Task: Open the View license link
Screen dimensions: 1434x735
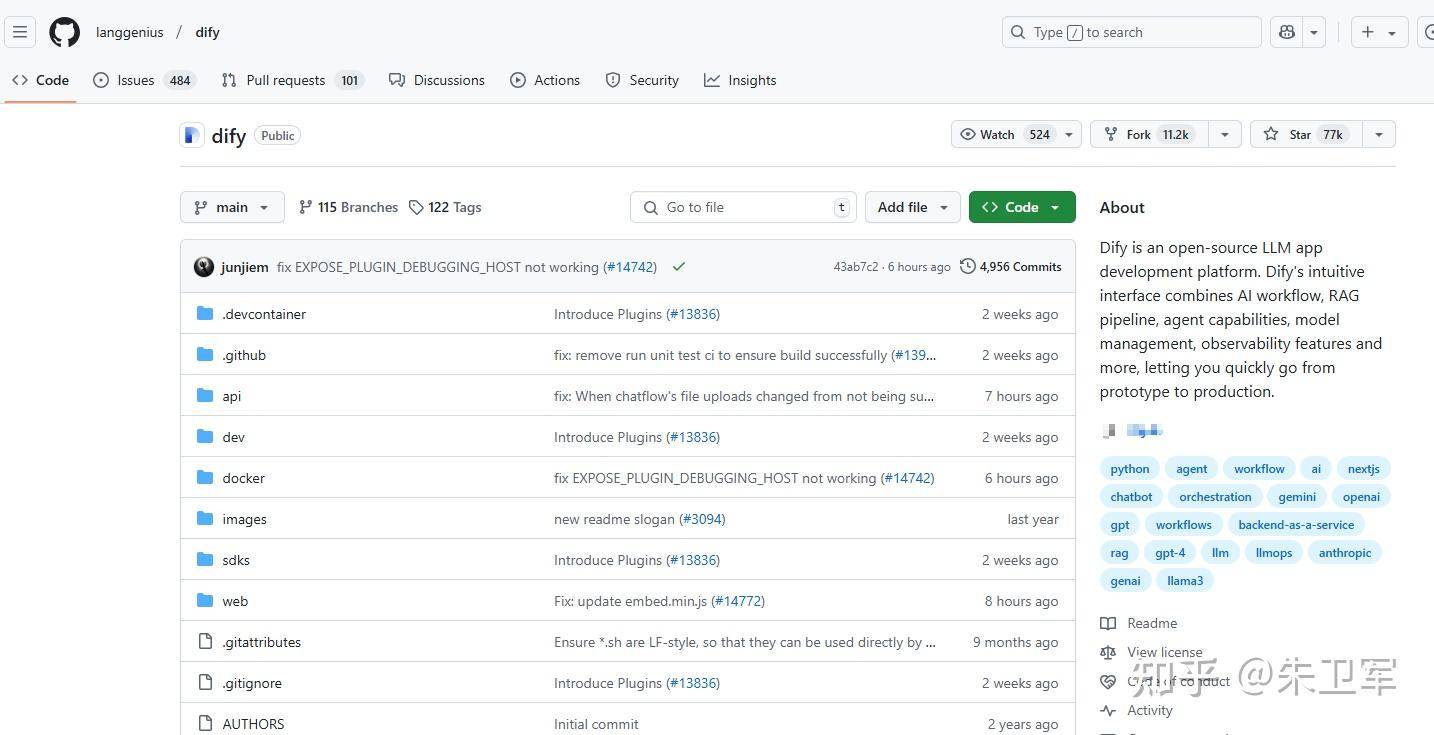Action: click(x=1151, y=652)
